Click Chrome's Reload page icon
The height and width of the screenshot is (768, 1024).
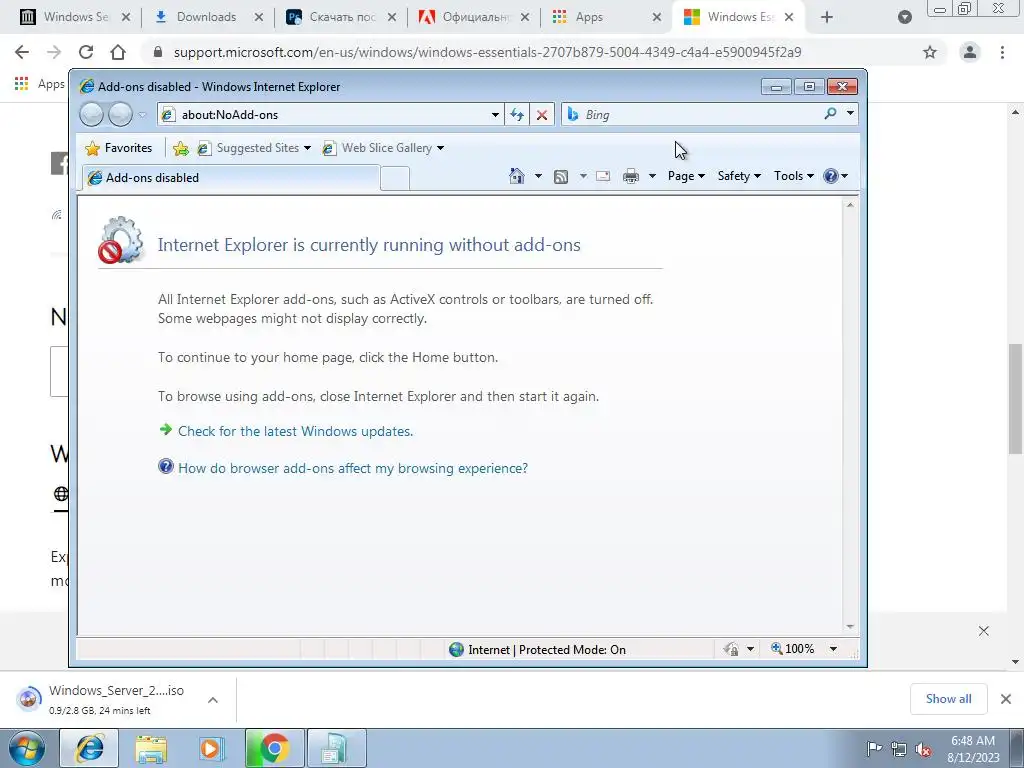pyautogui.click(x=86, y=52)
